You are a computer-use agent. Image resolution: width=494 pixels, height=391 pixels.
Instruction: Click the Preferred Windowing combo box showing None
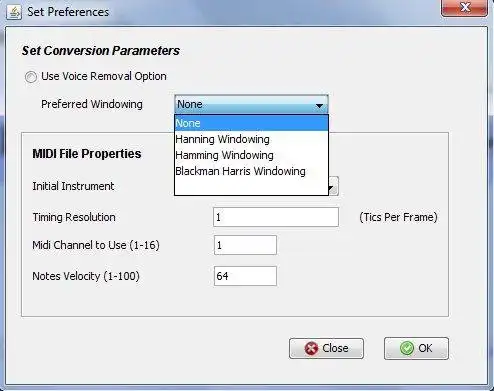point(251,104)
